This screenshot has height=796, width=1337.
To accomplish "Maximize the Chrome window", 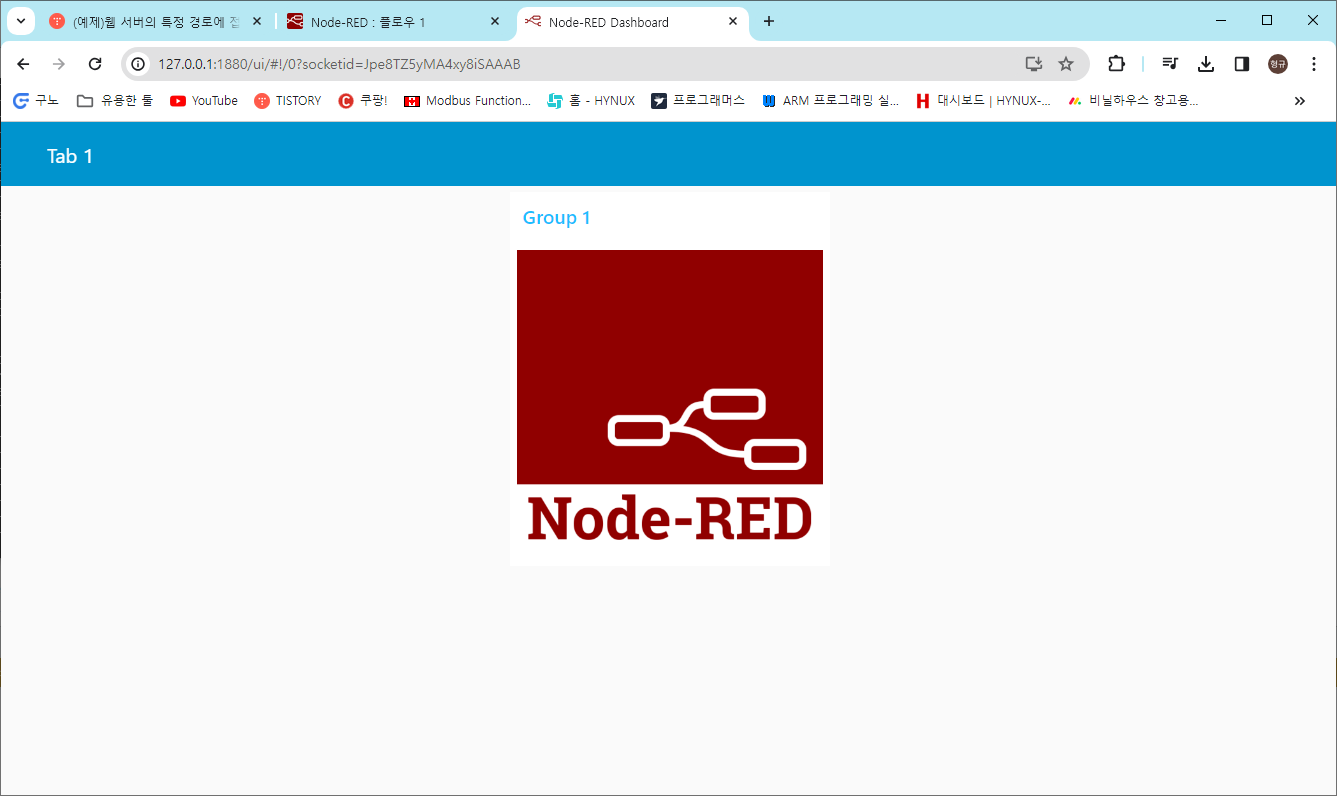I will coord(1267,20).
